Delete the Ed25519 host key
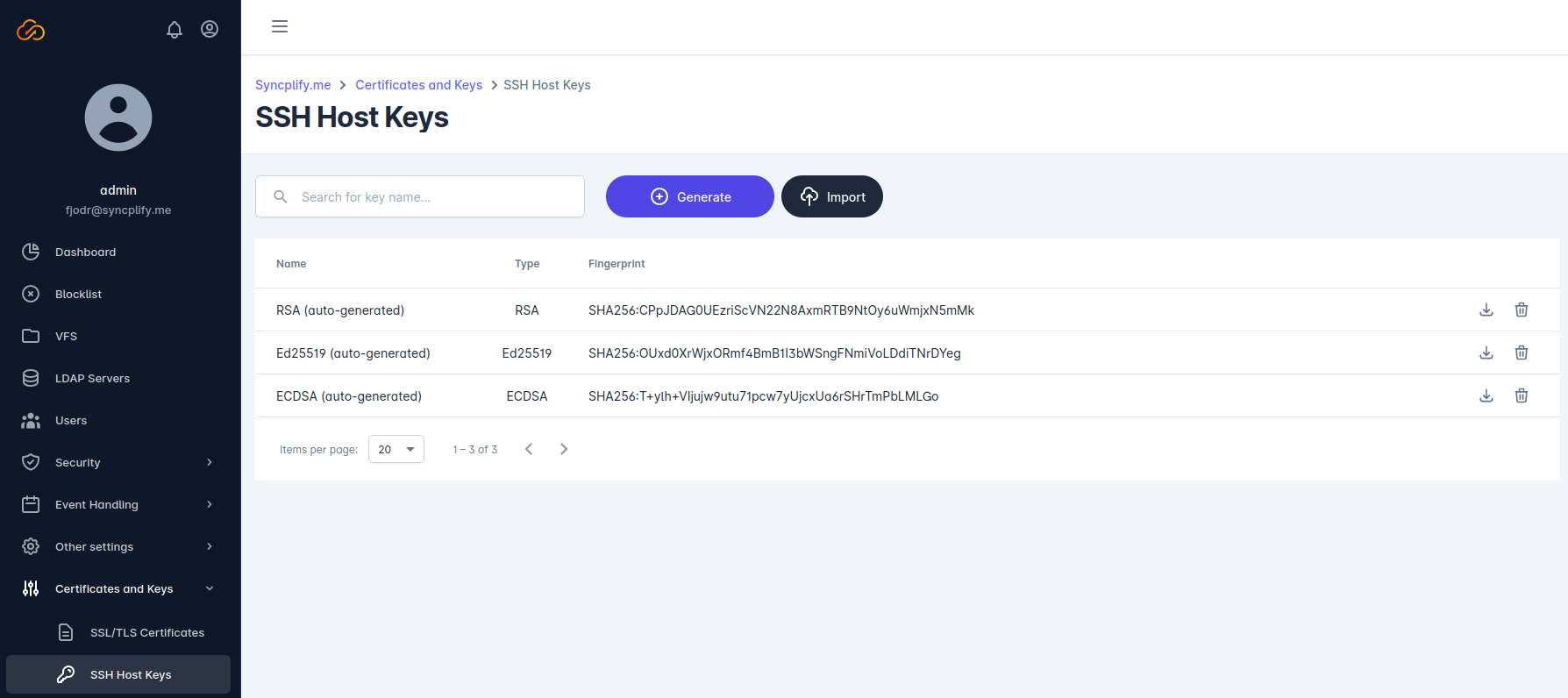 click(1522, 353)
